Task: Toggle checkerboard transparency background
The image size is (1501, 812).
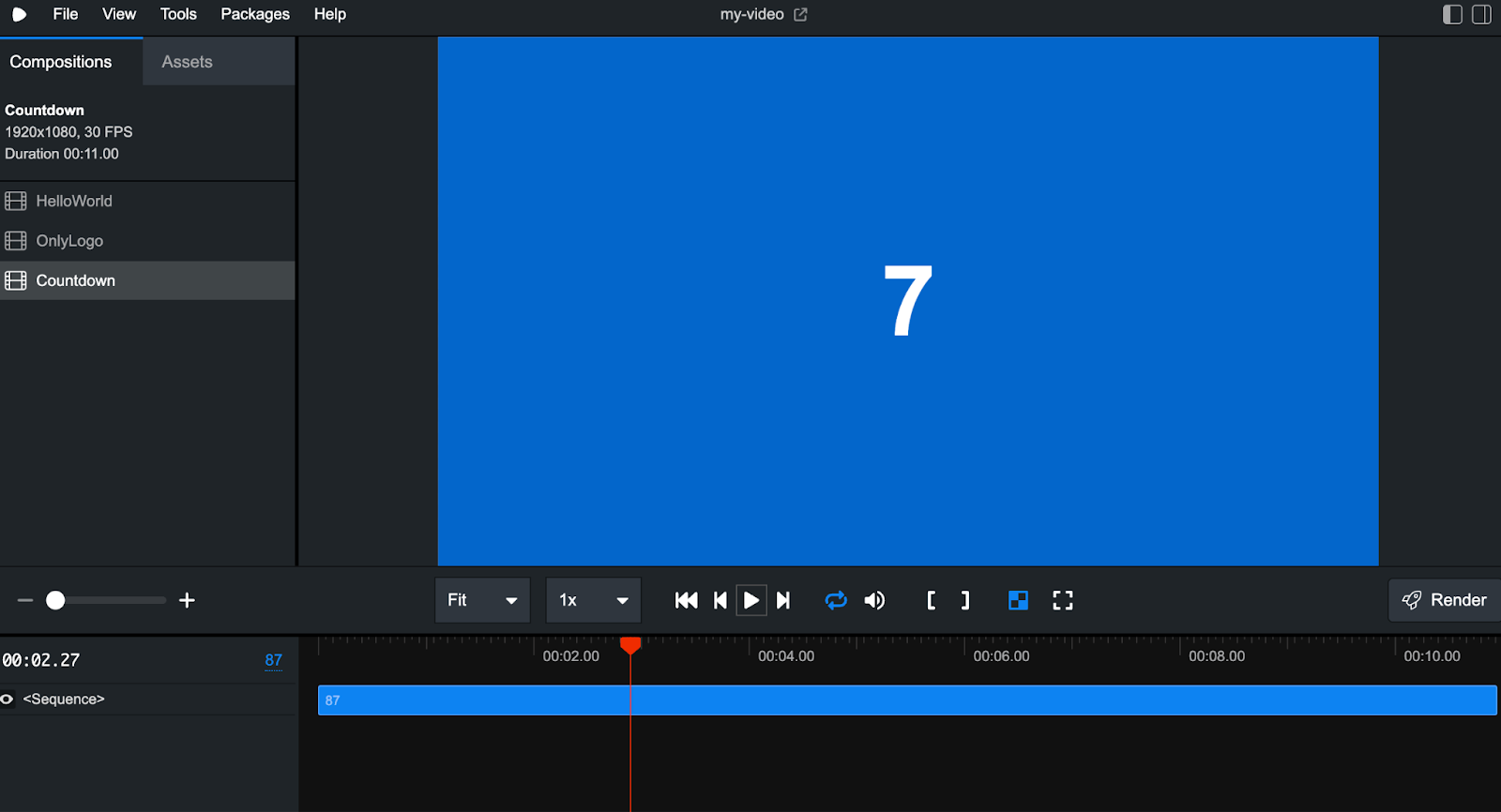Action: click(1018, 600)
